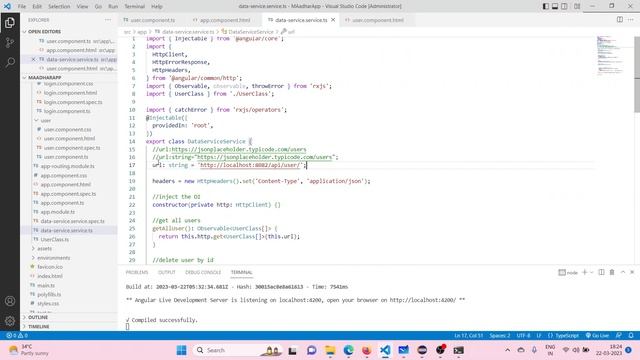The width and height of the screenshot is (640, 360).
Task: Kill the terminal with trash icon
Action: click(612, 272)
